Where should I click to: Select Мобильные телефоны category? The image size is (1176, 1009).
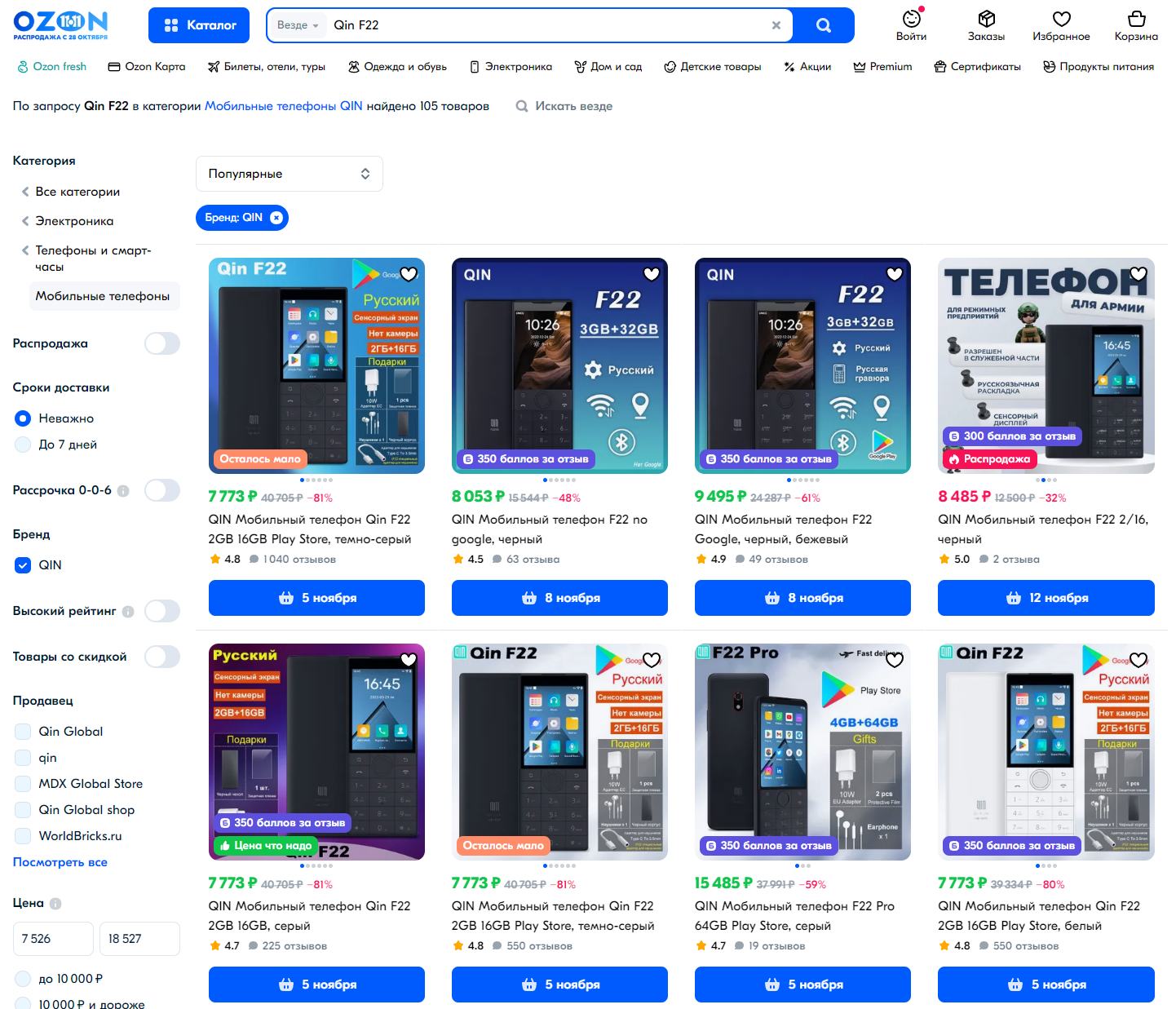coord(103,296)
